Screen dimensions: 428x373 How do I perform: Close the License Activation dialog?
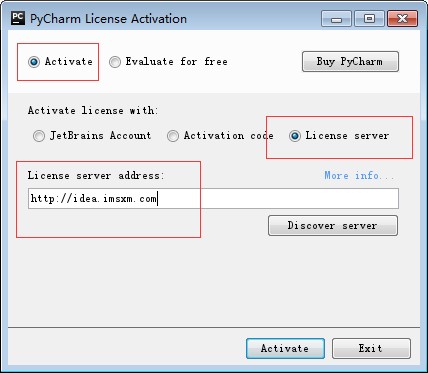402,19
